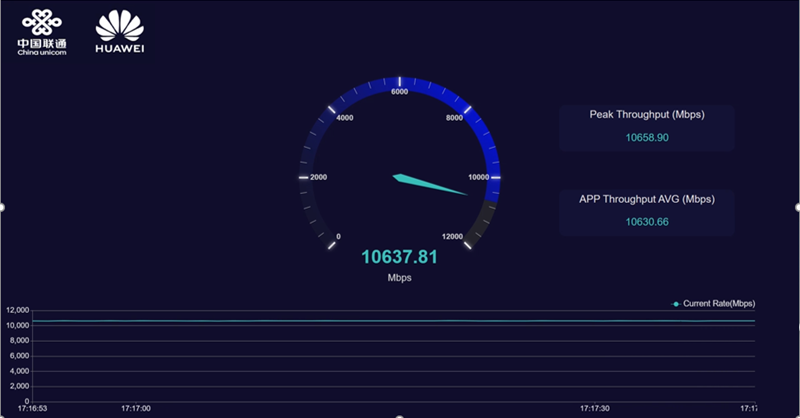Click the speedometer needle pointer

[x=430, y=184]
